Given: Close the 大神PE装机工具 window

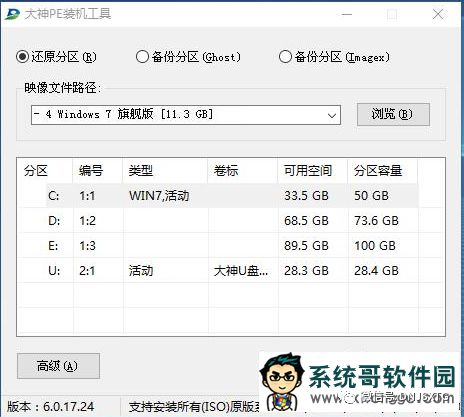Looking at the screenshot, I should (438, 14).
